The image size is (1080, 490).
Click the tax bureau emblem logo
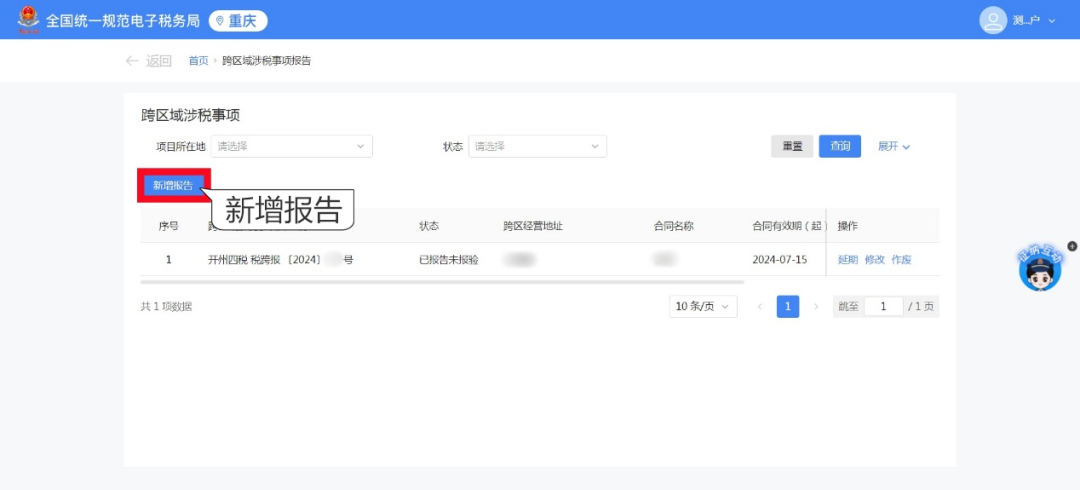tap(28, 20)
